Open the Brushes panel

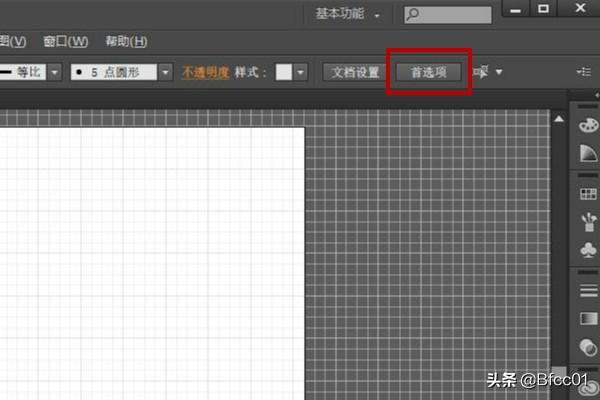coord(588,221)
